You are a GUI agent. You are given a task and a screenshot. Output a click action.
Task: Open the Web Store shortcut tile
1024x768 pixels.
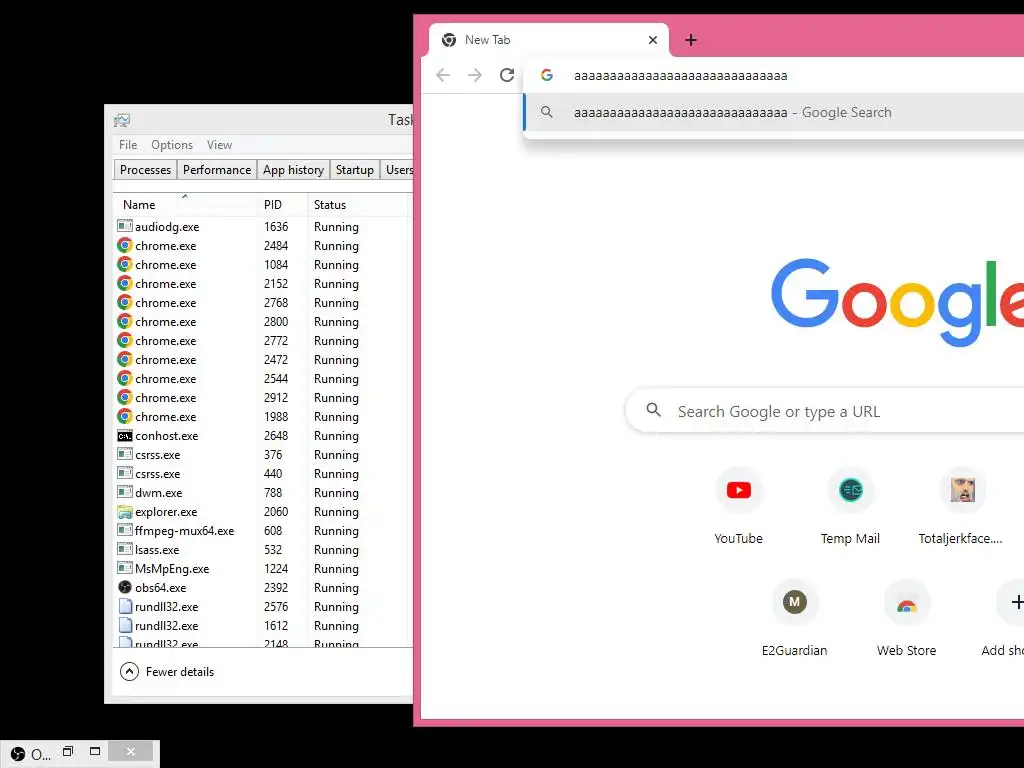pos(906,620)
